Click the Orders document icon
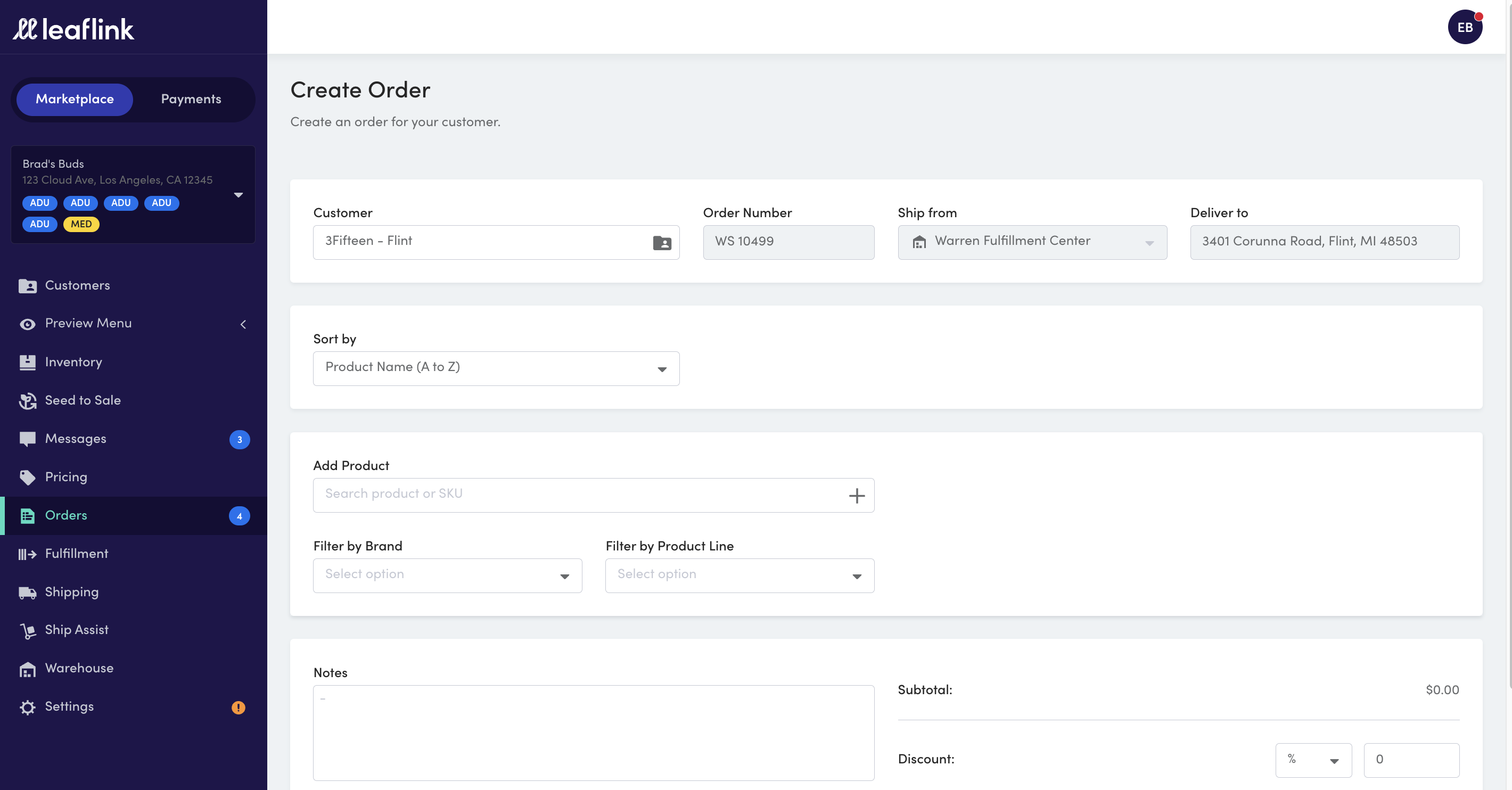1512x790 pixels. point(28,516)
